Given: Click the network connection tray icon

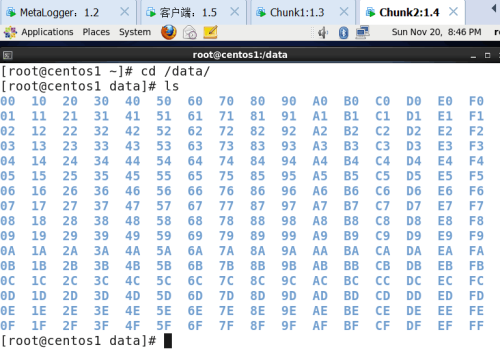Looking at the screenshot, I should 362,32.
